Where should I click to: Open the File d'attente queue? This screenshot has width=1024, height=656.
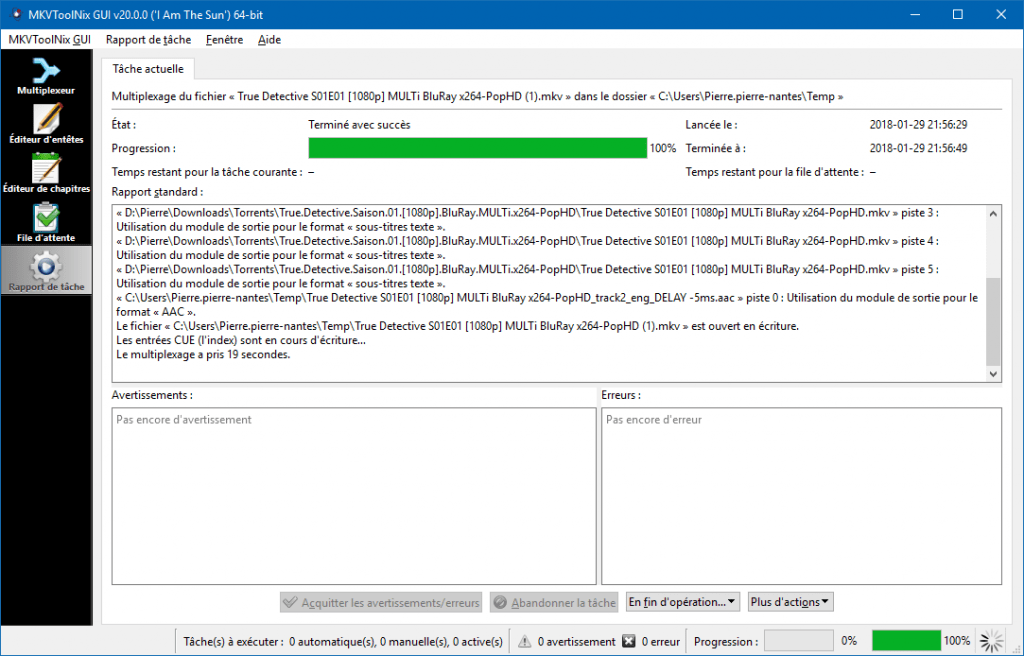click(46, 221)
